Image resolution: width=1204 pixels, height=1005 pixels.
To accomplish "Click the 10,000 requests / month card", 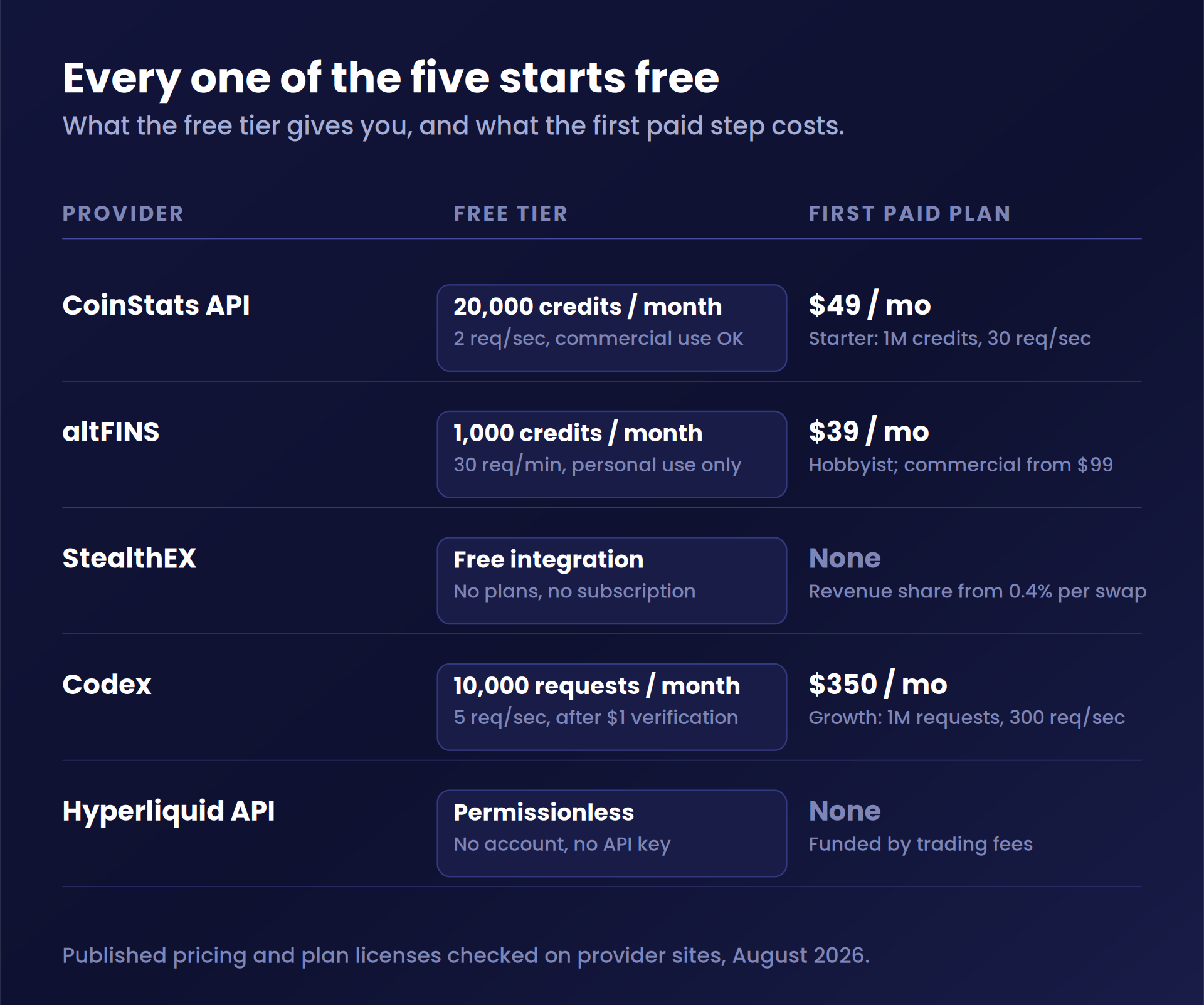I will tap(611, 707).
